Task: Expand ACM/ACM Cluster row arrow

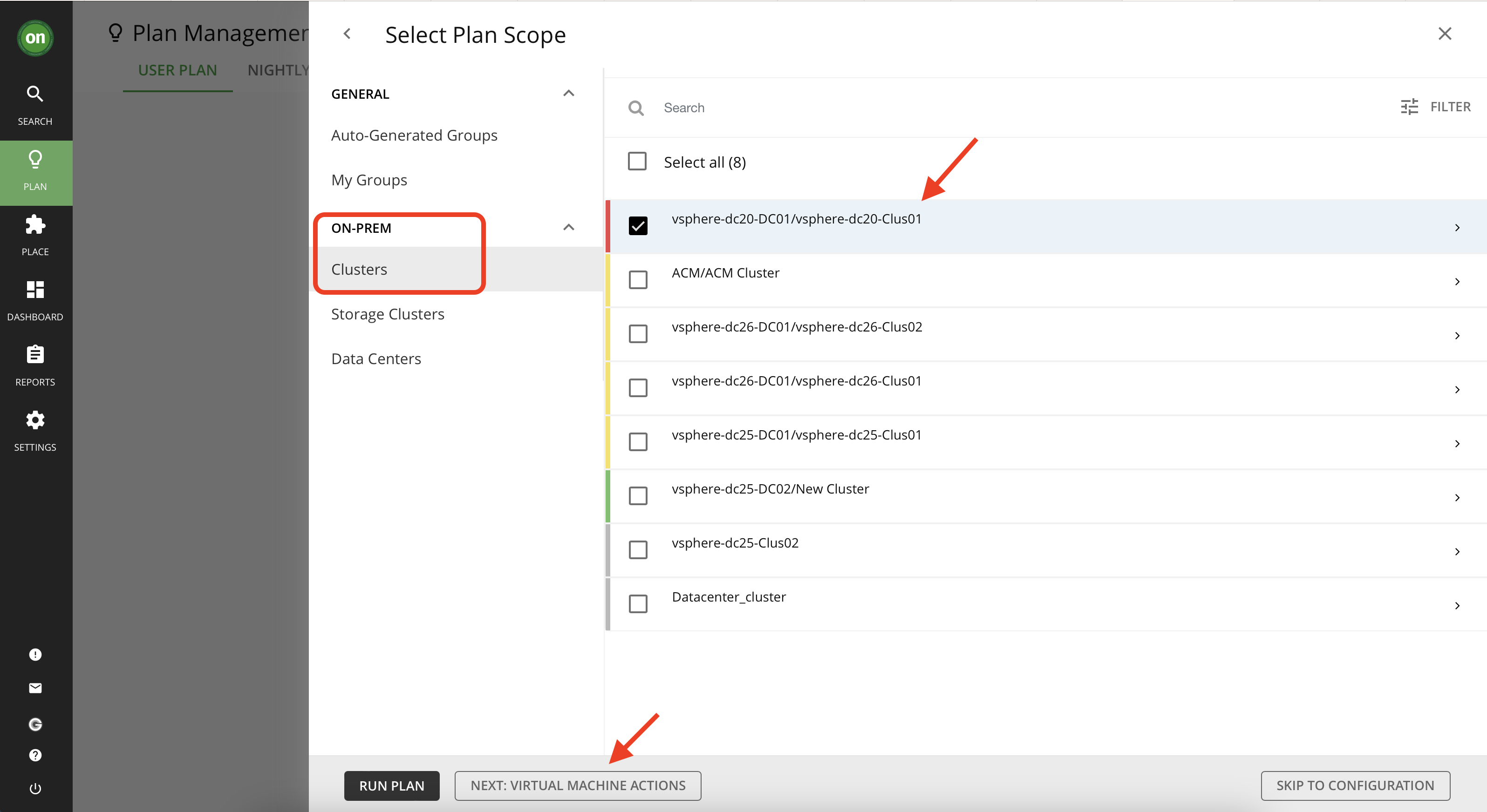Action: coord(1457,282)
